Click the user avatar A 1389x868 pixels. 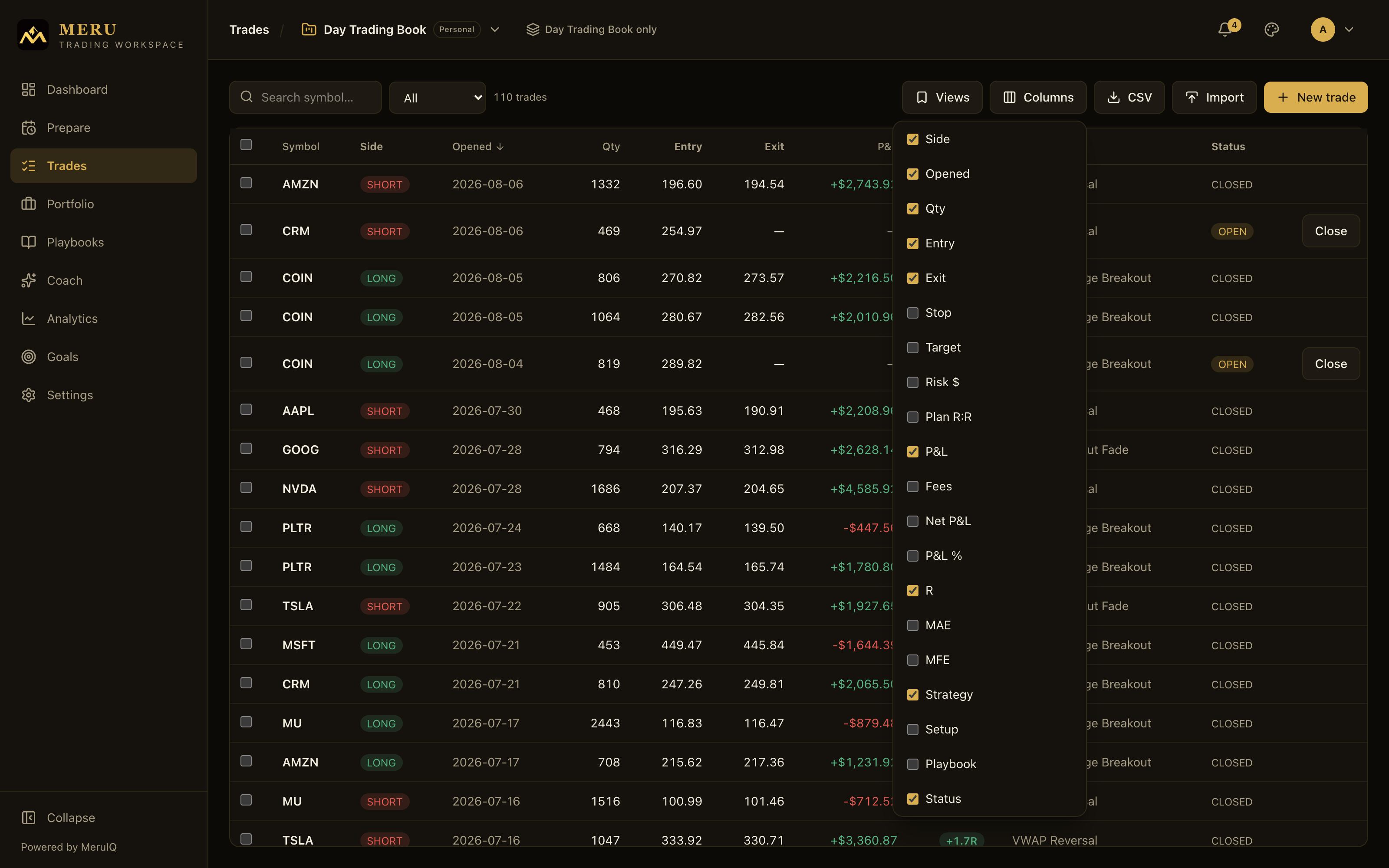point(1323,30)
